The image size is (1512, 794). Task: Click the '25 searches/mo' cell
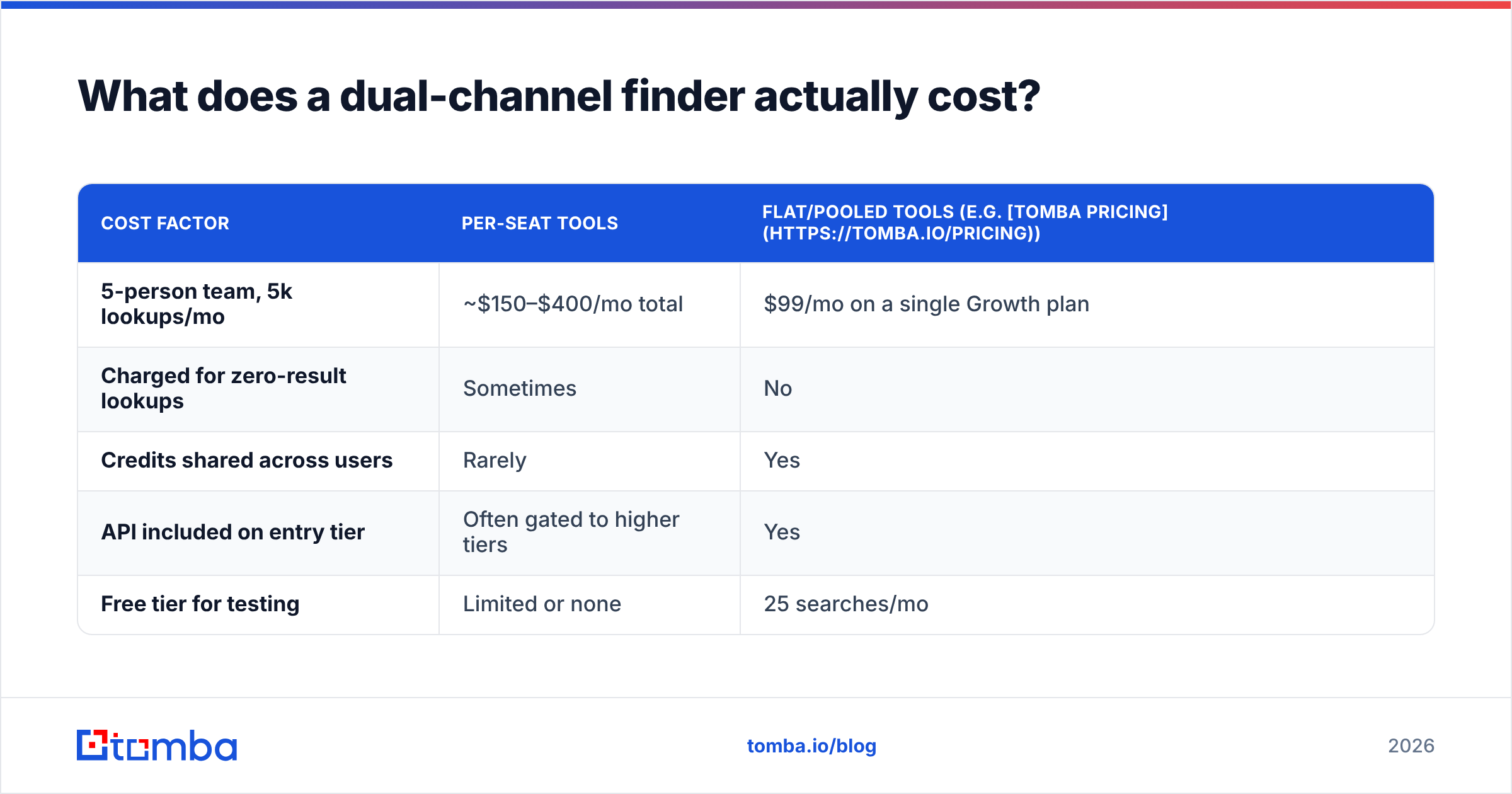[1087, 604]
